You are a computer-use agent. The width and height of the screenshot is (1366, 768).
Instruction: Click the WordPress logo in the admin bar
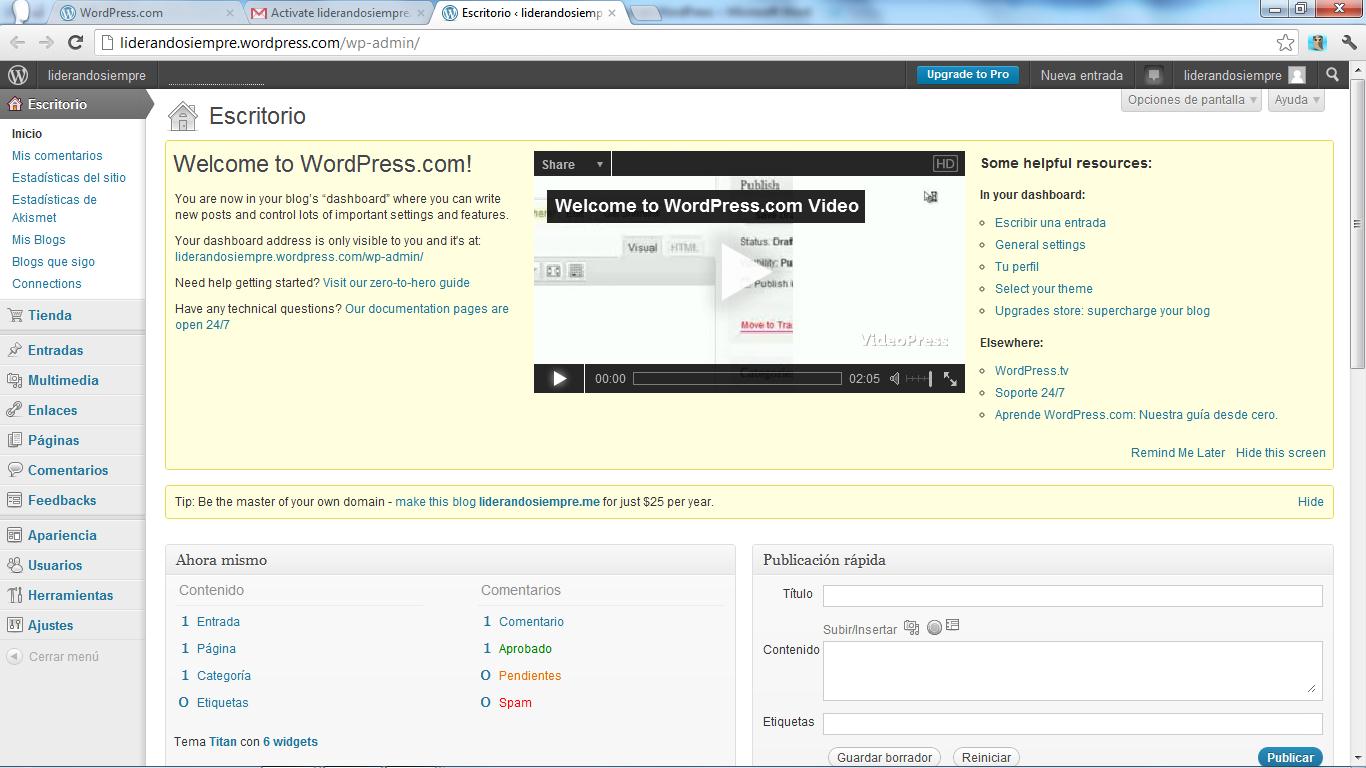pos(17,75)
